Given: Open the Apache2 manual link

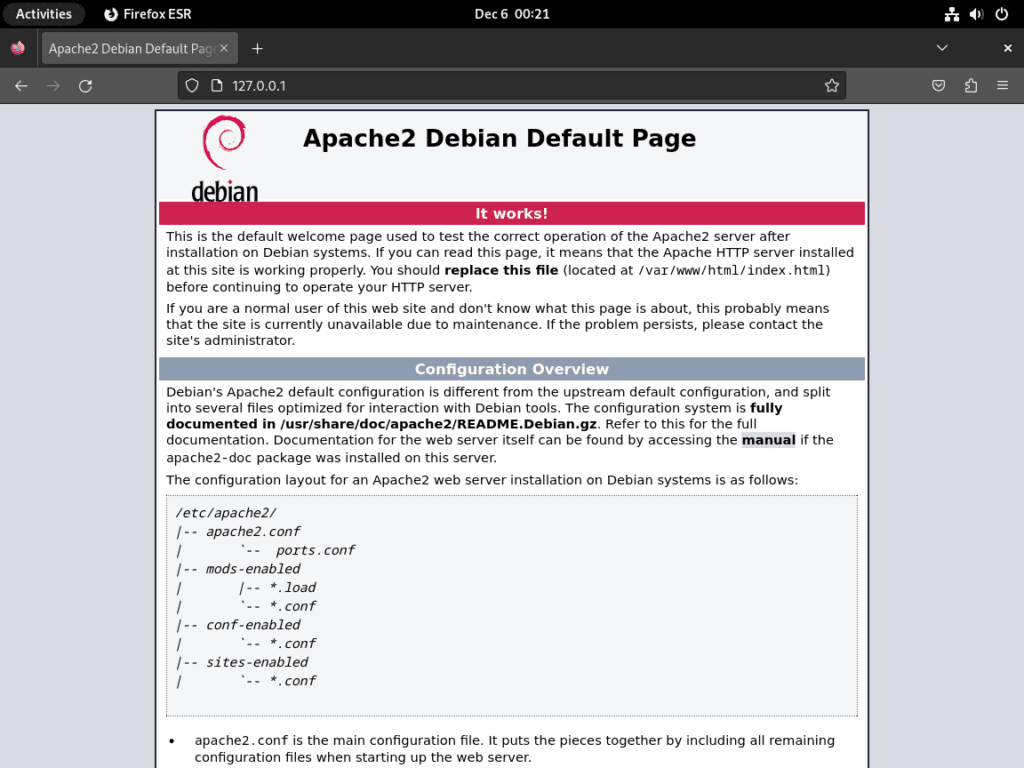Looking at the screenshot, I should (x=768, y=440).
